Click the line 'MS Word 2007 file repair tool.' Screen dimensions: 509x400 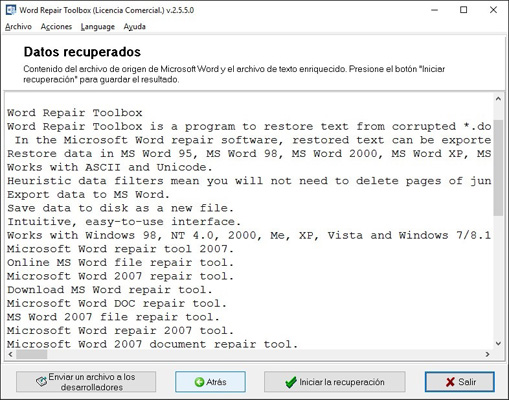113,317
